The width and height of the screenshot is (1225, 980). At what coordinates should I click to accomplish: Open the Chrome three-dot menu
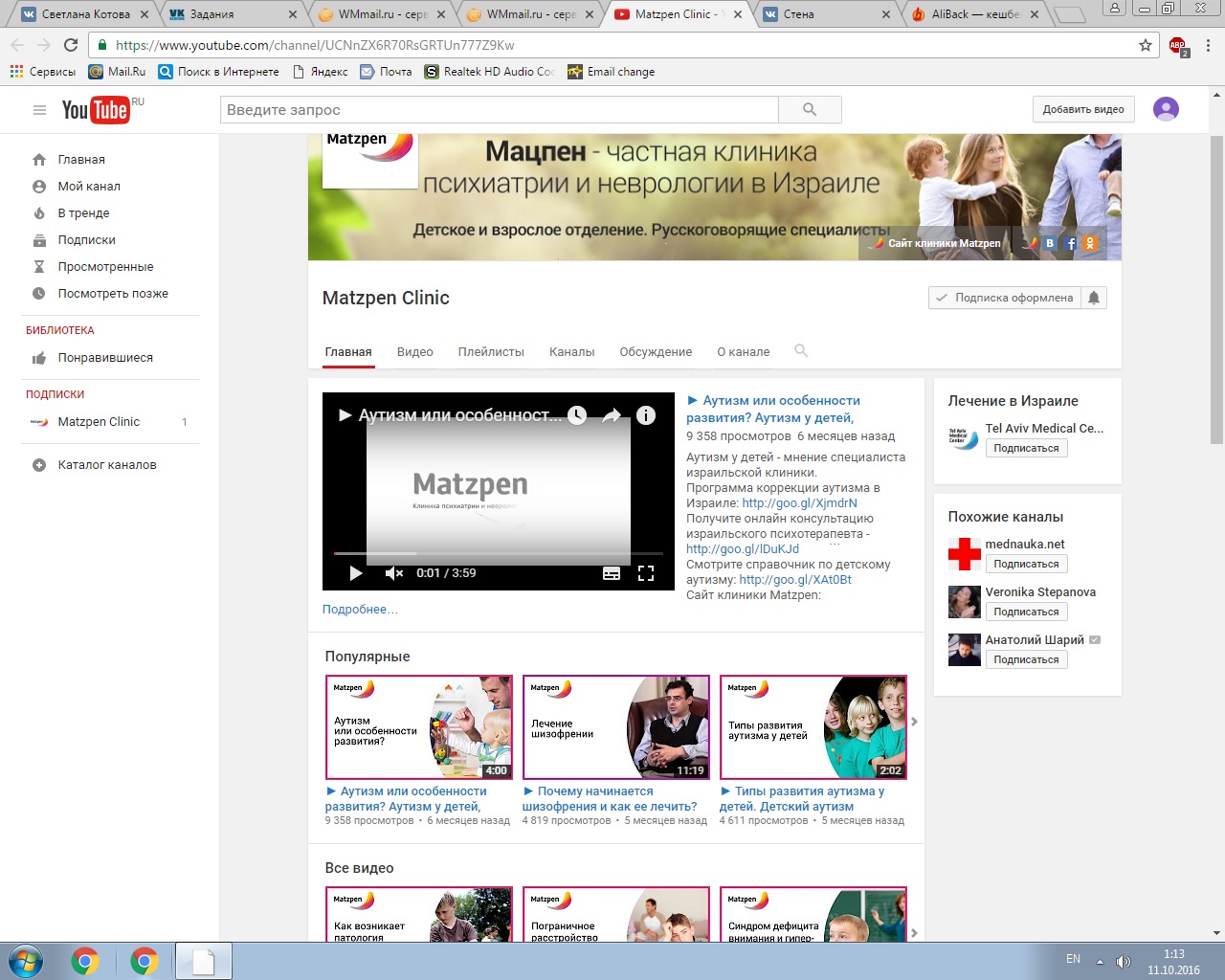click(x=1208, y=45)
